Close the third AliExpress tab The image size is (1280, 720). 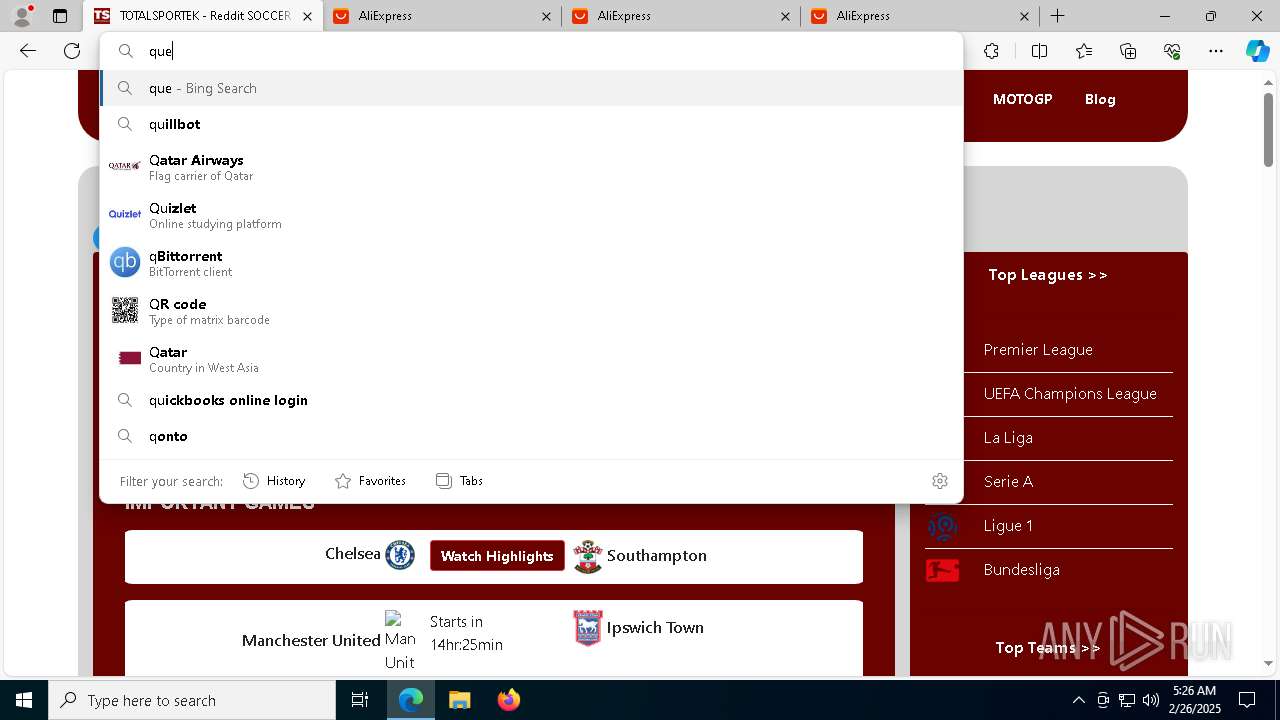click(x=1025, y=16)
